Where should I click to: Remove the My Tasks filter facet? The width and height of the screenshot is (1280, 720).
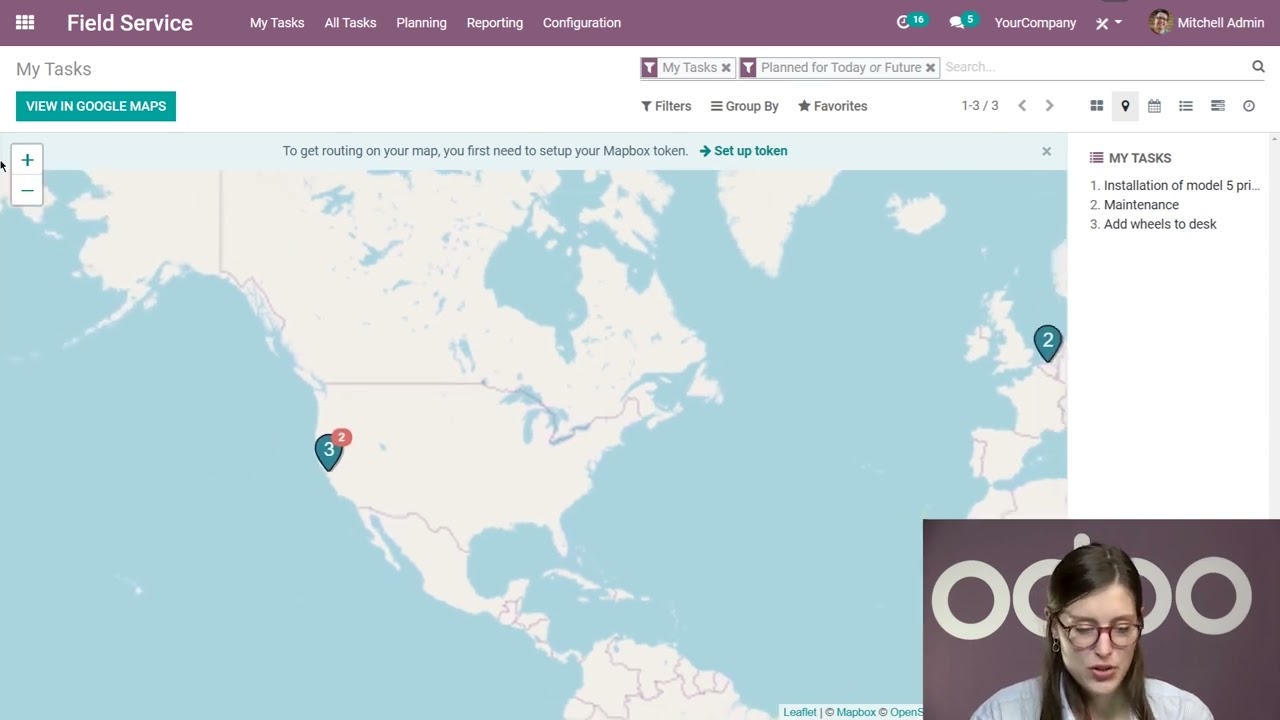[x=726, y=68]
